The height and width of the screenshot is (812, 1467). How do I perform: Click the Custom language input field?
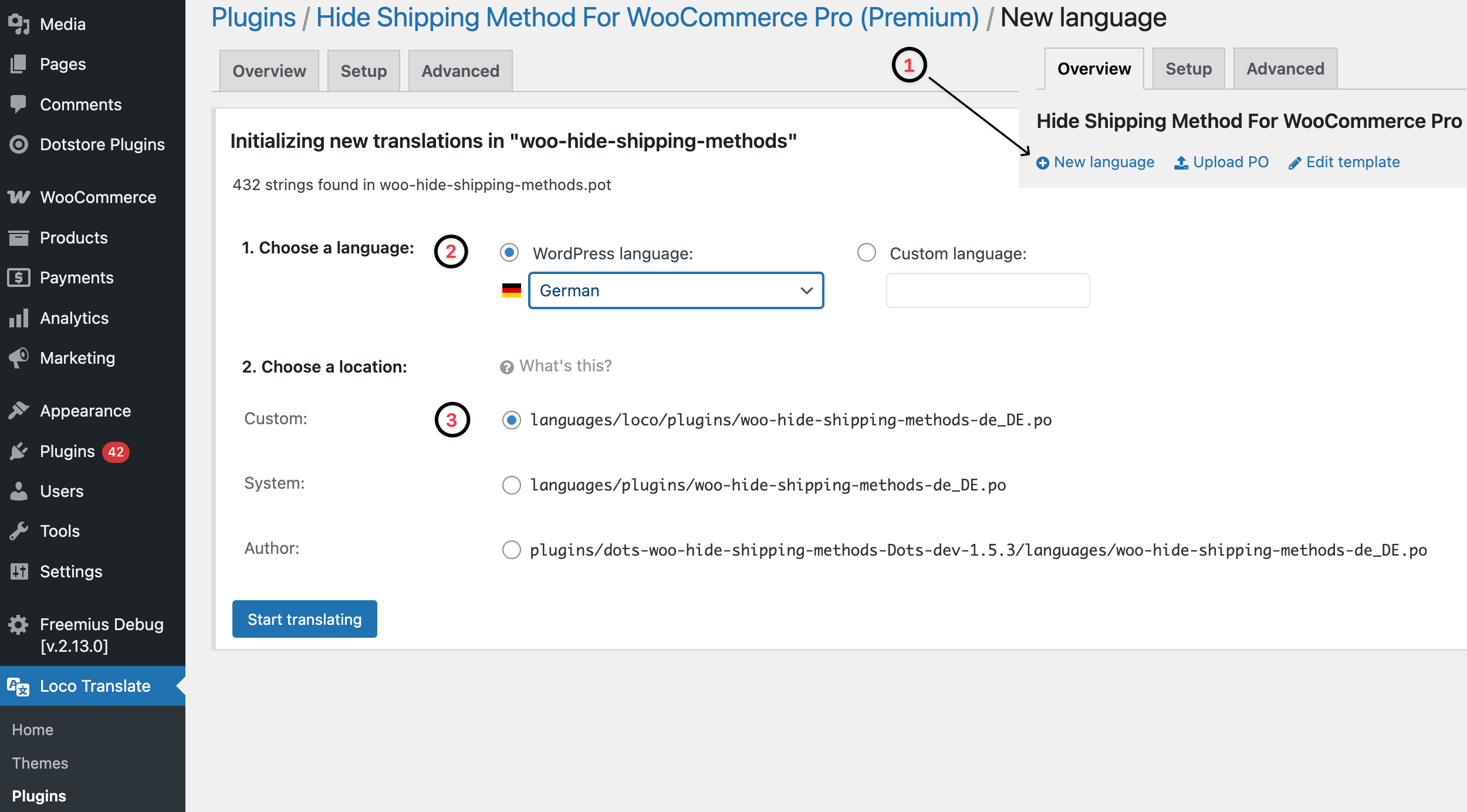click(x=988, y=290)
